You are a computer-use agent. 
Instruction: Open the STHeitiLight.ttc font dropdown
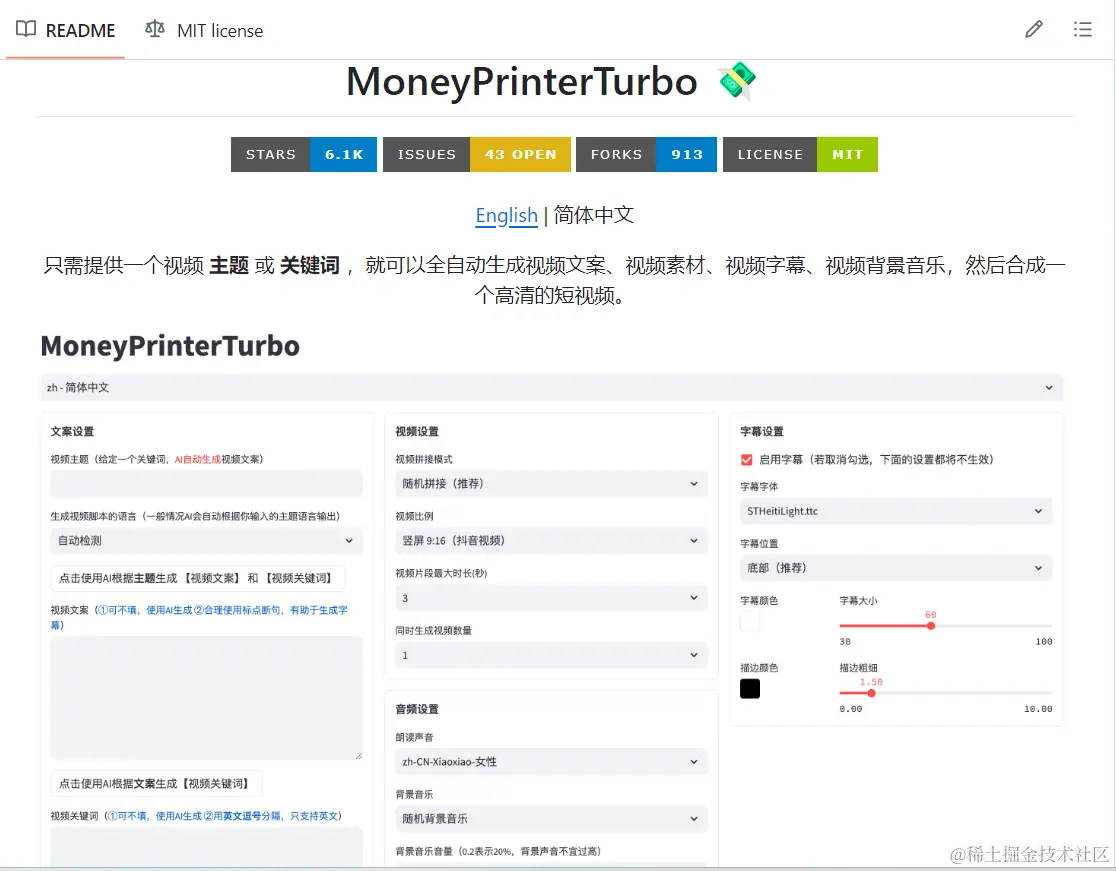click(x=896, y=511)
